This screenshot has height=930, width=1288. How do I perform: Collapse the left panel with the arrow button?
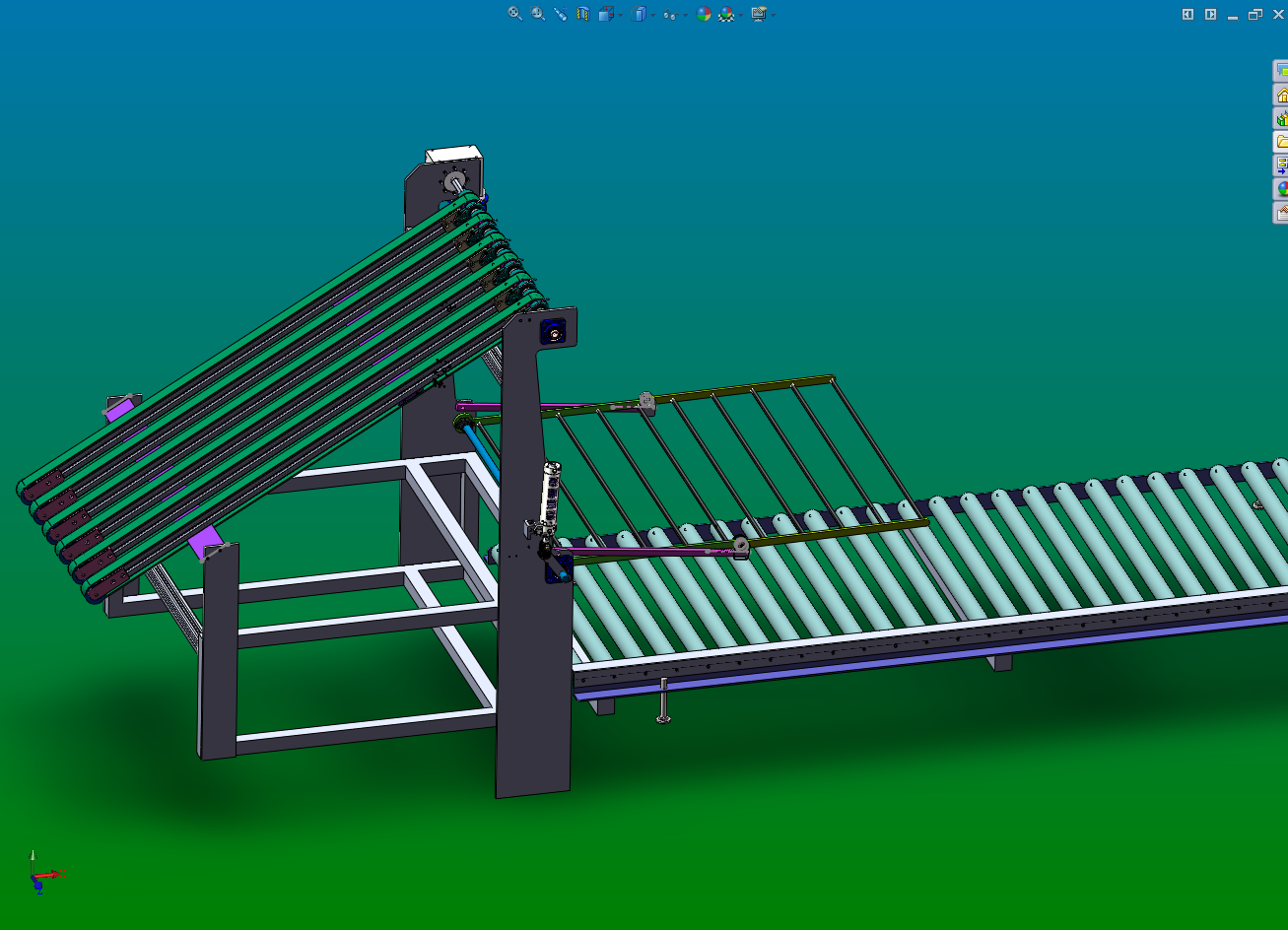pos(1187,14)
